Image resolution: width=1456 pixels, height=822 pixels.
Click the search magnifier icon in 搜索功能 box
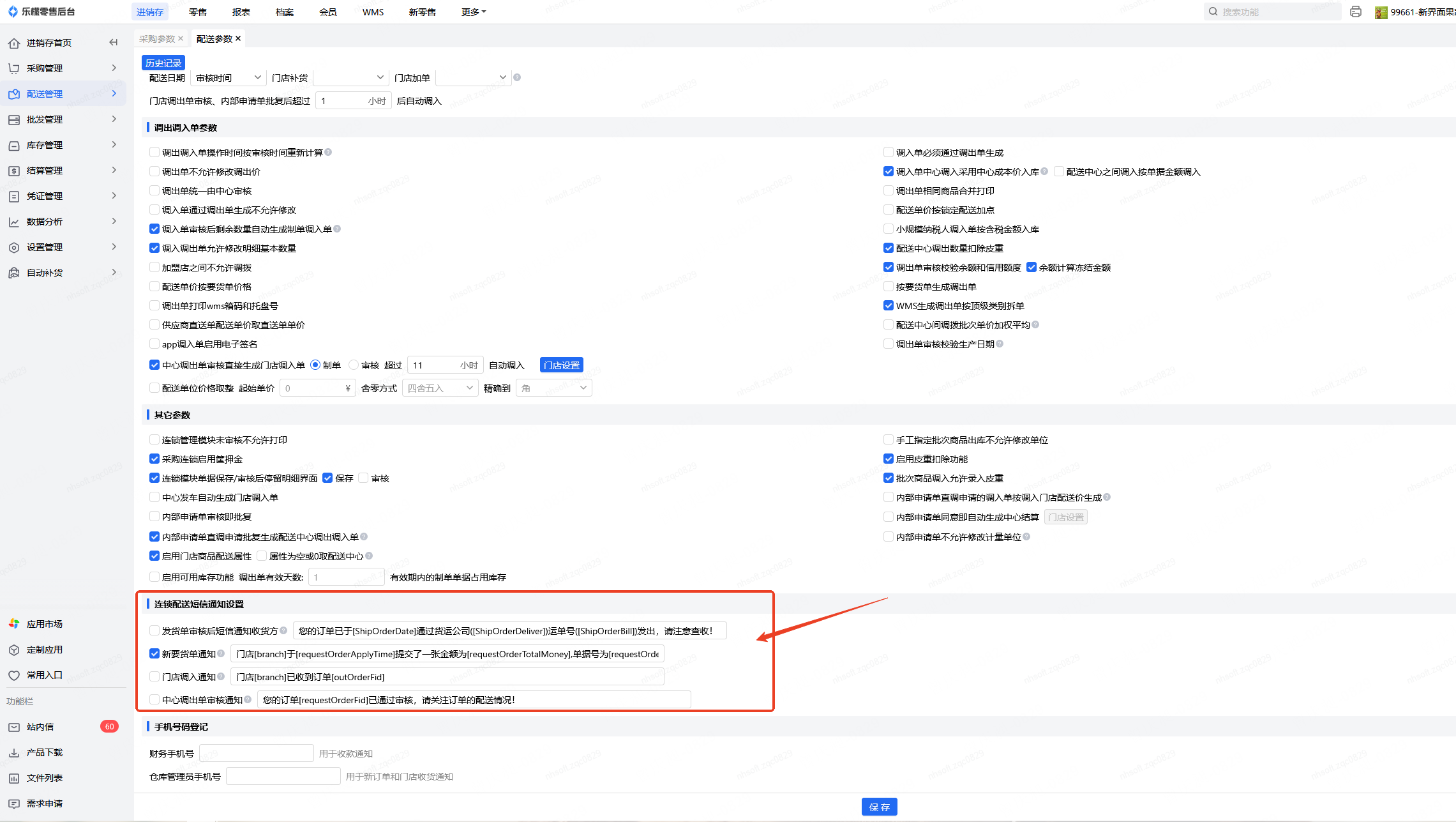(x=1213, y=12)
